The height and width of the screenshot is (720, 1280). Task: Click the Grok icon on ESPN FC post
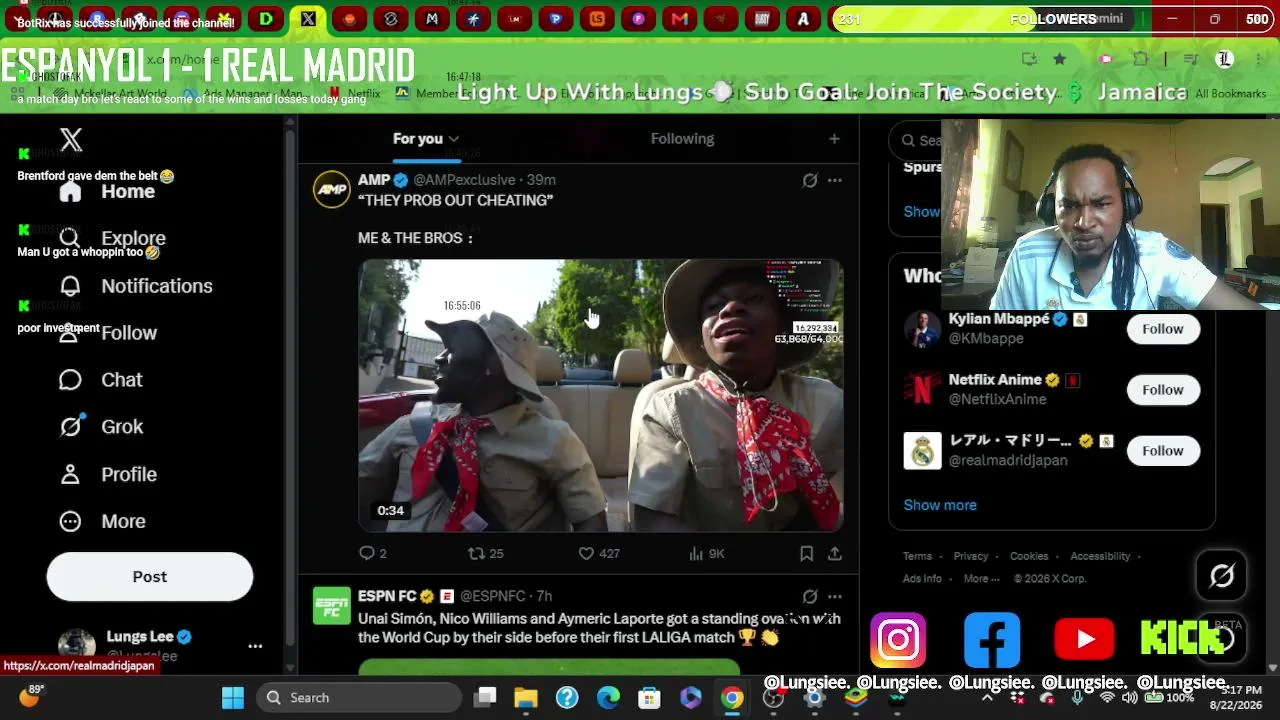click(x=810, y=597)
